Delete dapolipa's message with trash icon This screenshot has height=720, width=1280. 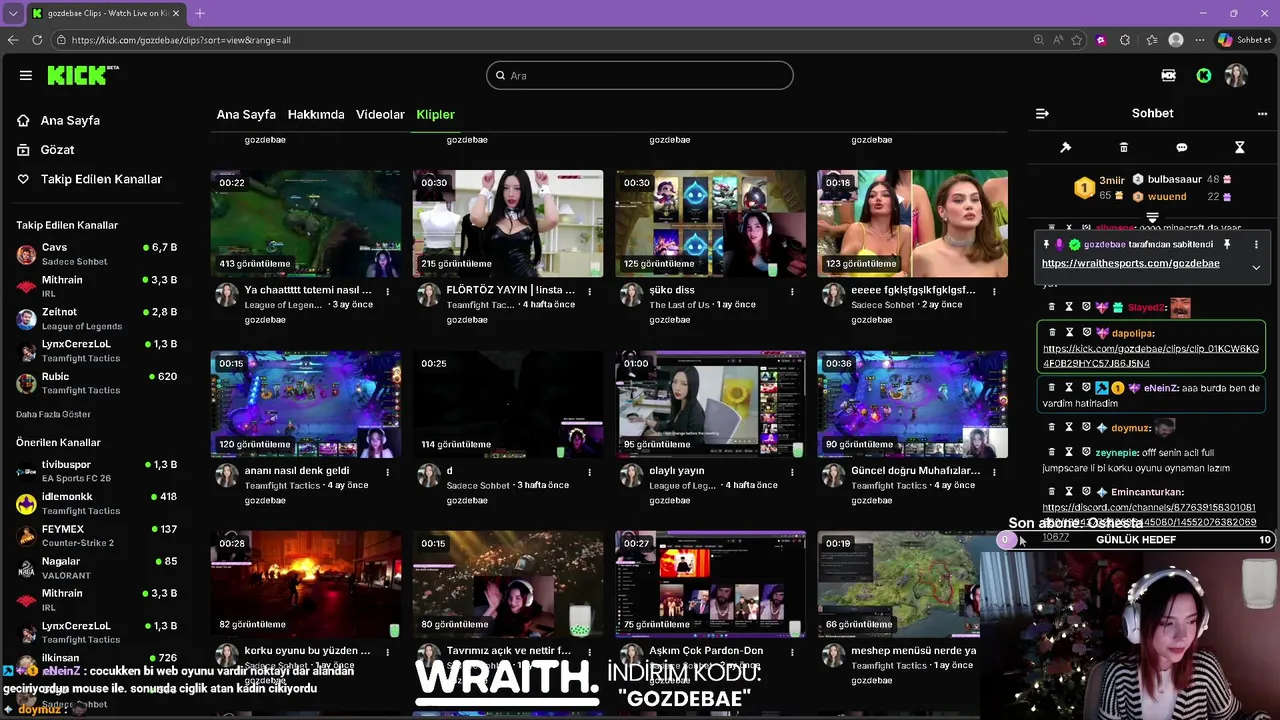[x=1052, y=332]
